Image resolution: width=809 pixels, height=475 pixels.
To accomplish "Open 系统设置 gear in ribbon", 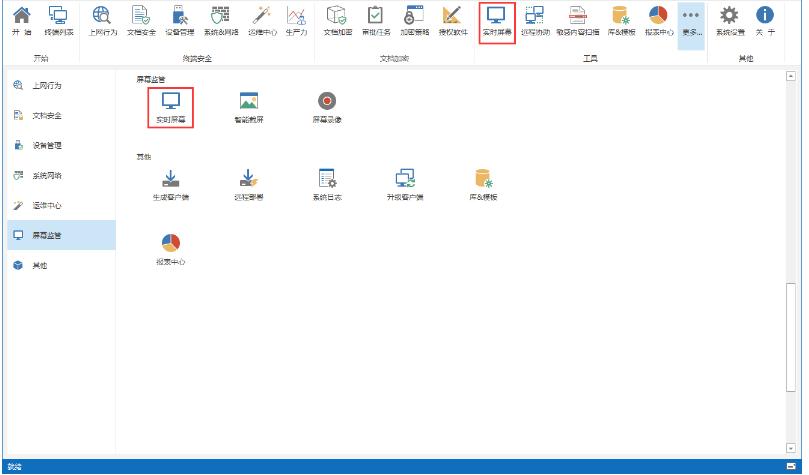I will [730, 22].
